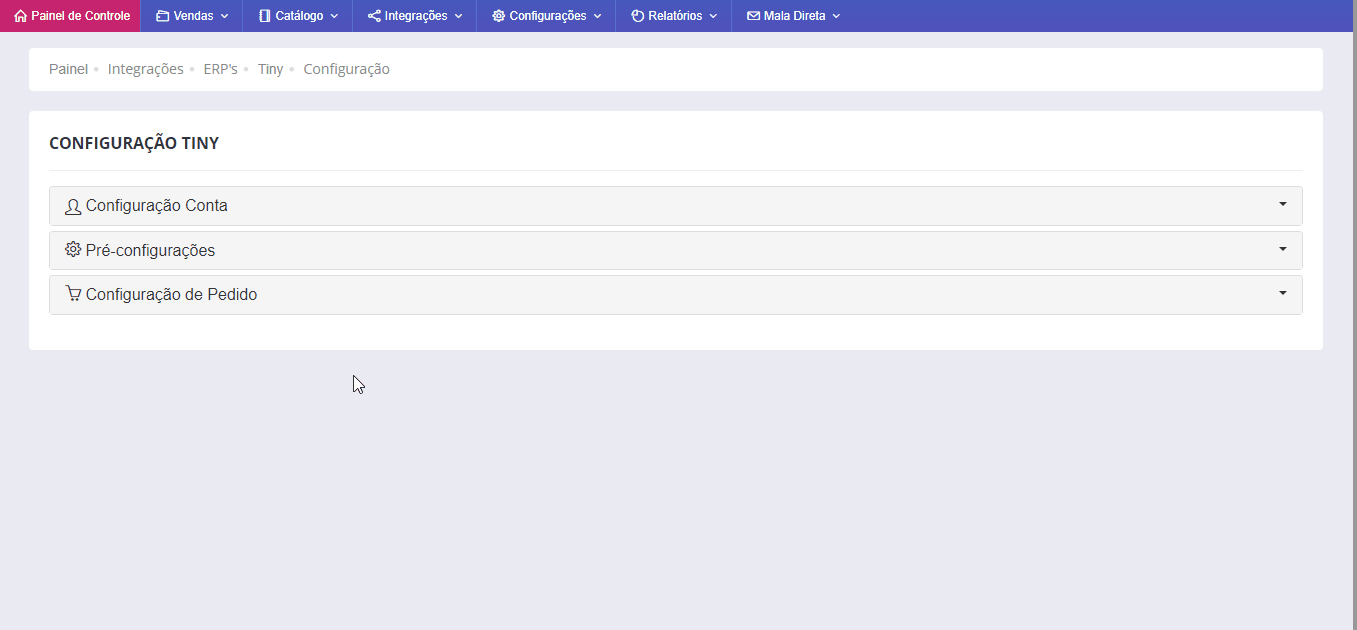Go to ERP's breadcrumb link
1357x630 pixels.
(x=221, y=69)
